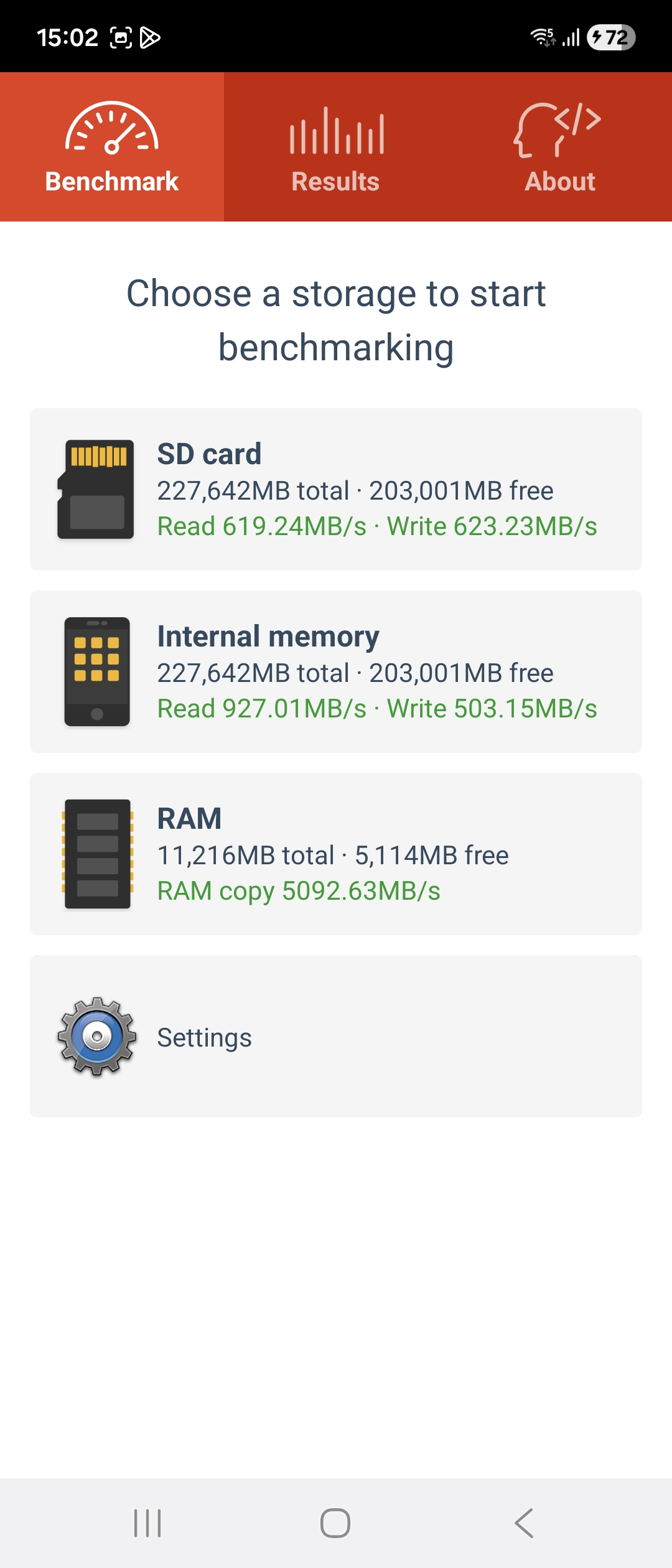Select the RAM benchmark title
This screenshot has width=672, height=1568.
189,819
